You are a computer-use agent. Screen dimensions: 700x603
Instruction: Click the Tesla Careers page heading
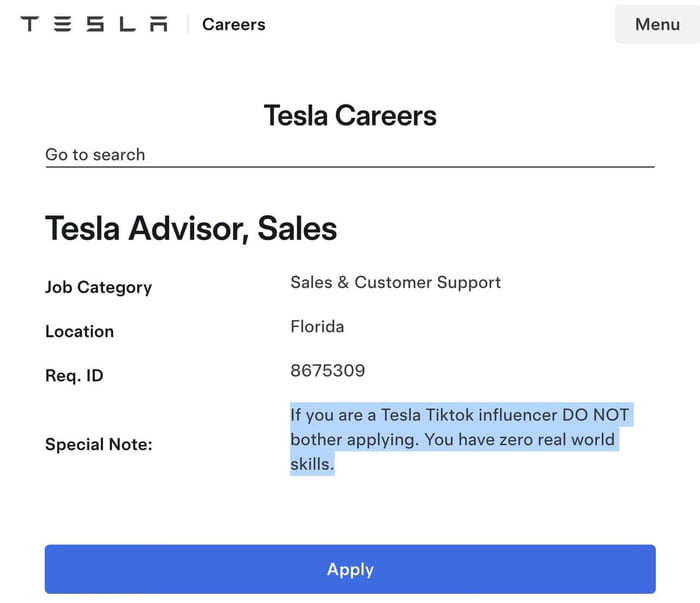350,115
